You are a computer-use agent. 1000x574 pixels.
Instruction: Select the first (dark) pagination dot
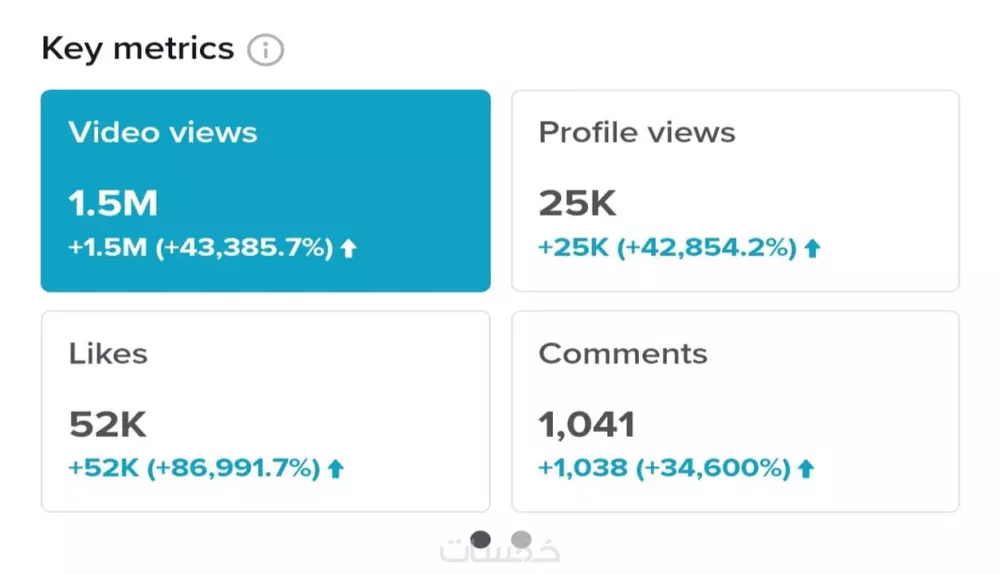(481, 540)
